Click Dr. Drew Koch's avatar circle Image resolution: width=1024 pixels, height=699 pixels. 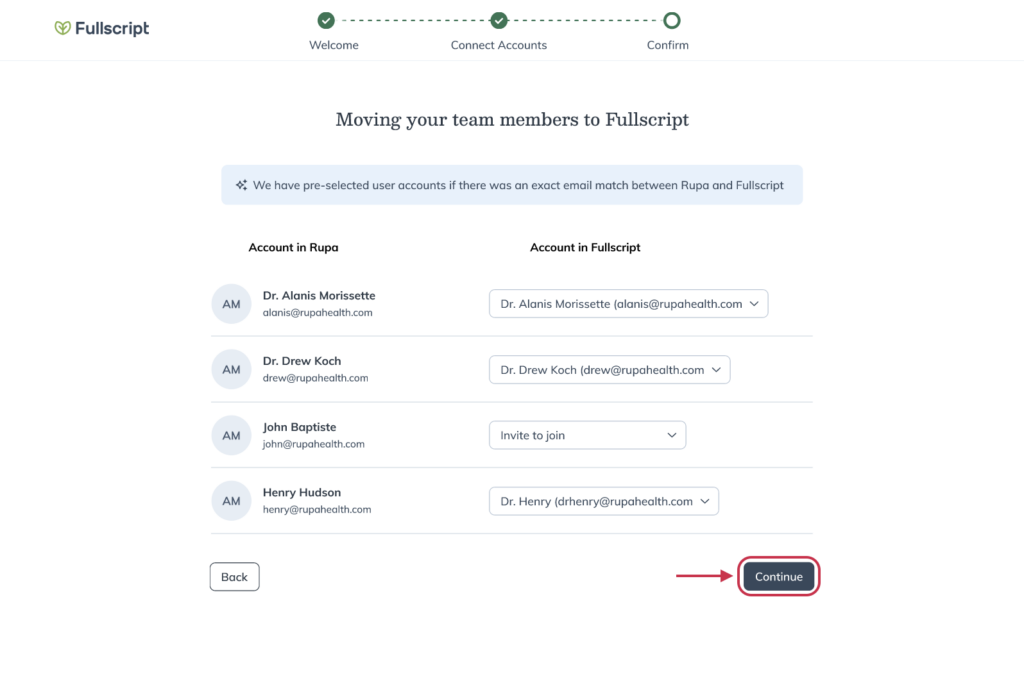231,369
